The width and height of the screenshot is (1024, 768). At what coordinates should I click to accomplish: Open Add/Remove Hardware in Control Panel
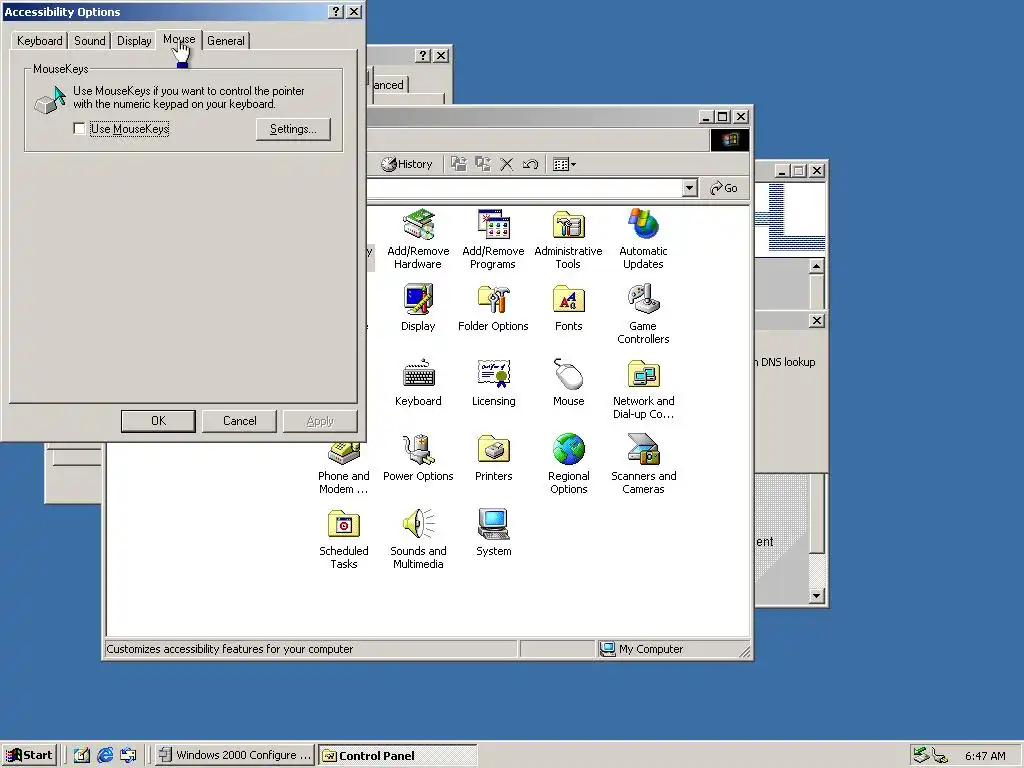click(418, 239)
